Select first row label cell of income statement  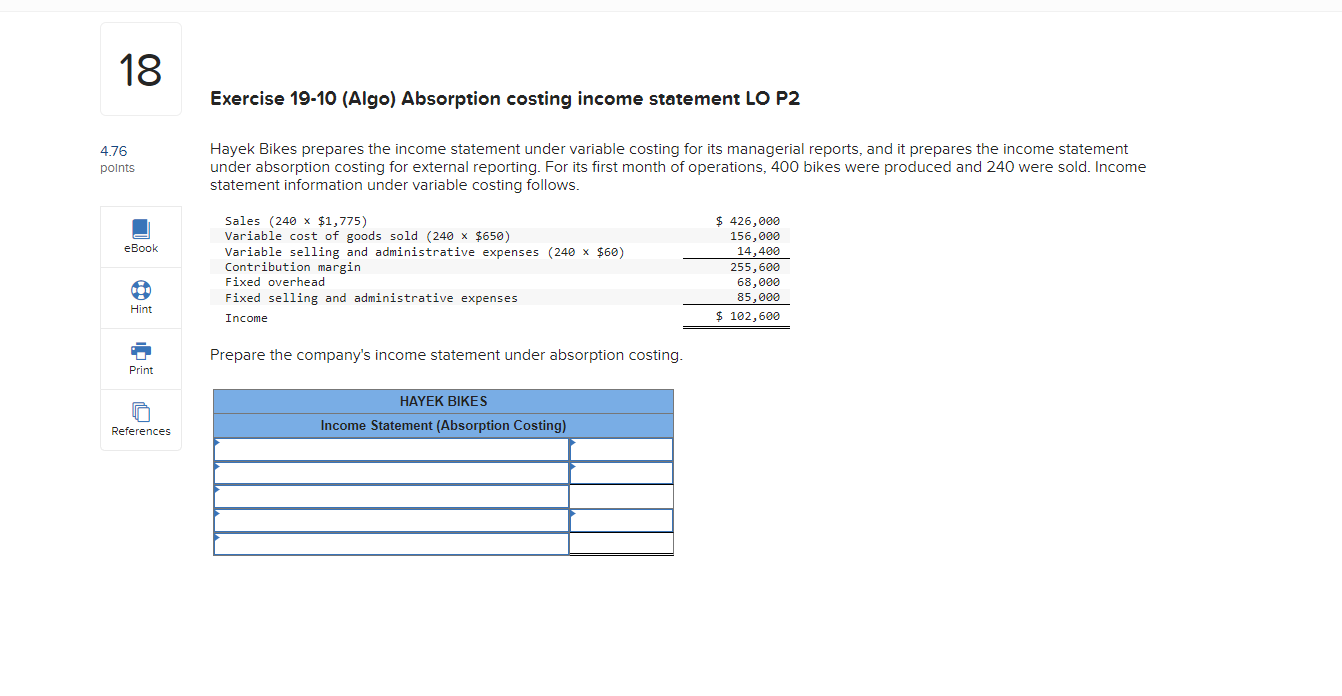[391, 450]
